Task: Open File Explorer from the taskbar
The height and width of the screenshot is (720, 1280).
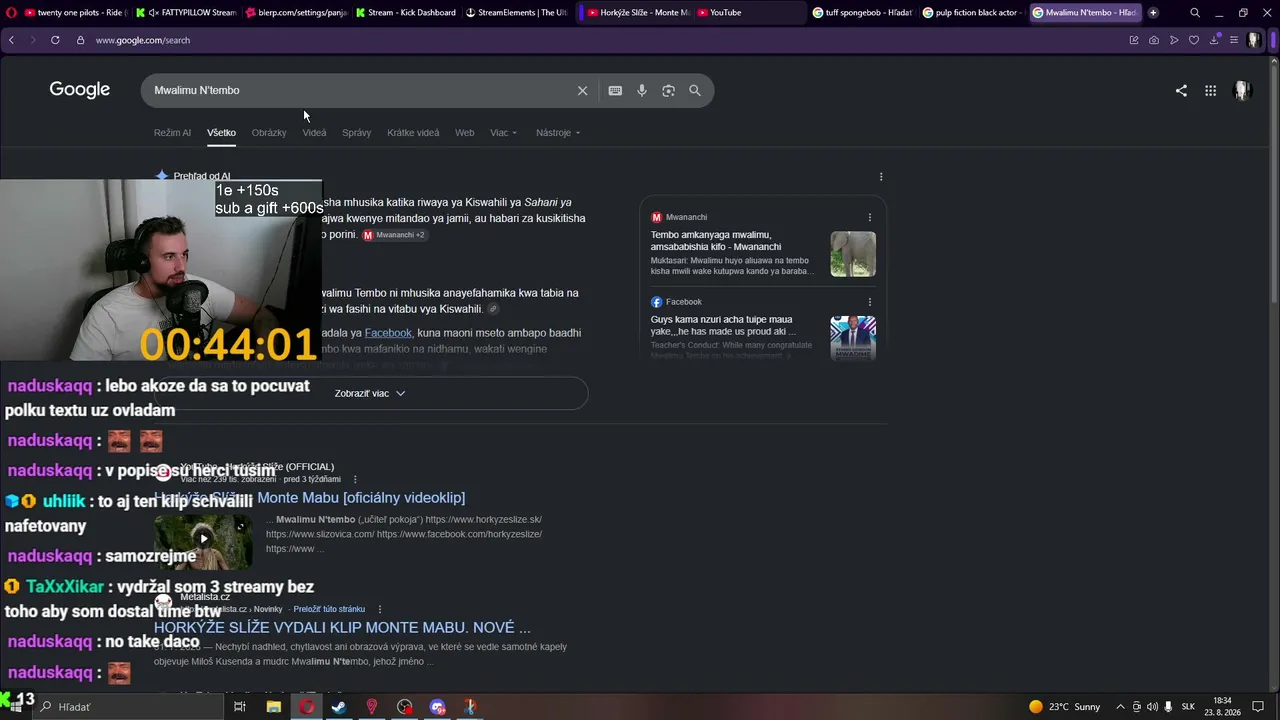Action: coord(273,707)
